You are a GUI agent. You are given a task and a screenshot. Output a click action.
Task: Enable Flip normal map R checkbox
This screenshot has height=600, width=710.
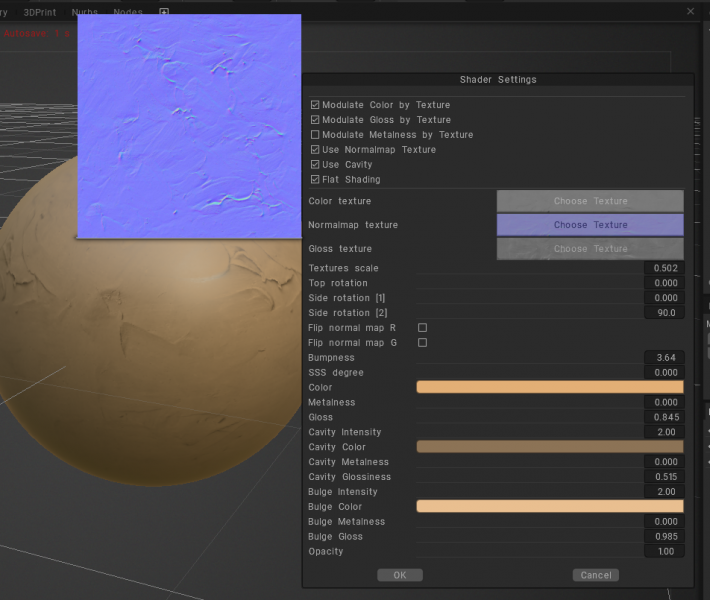(422, 328)
